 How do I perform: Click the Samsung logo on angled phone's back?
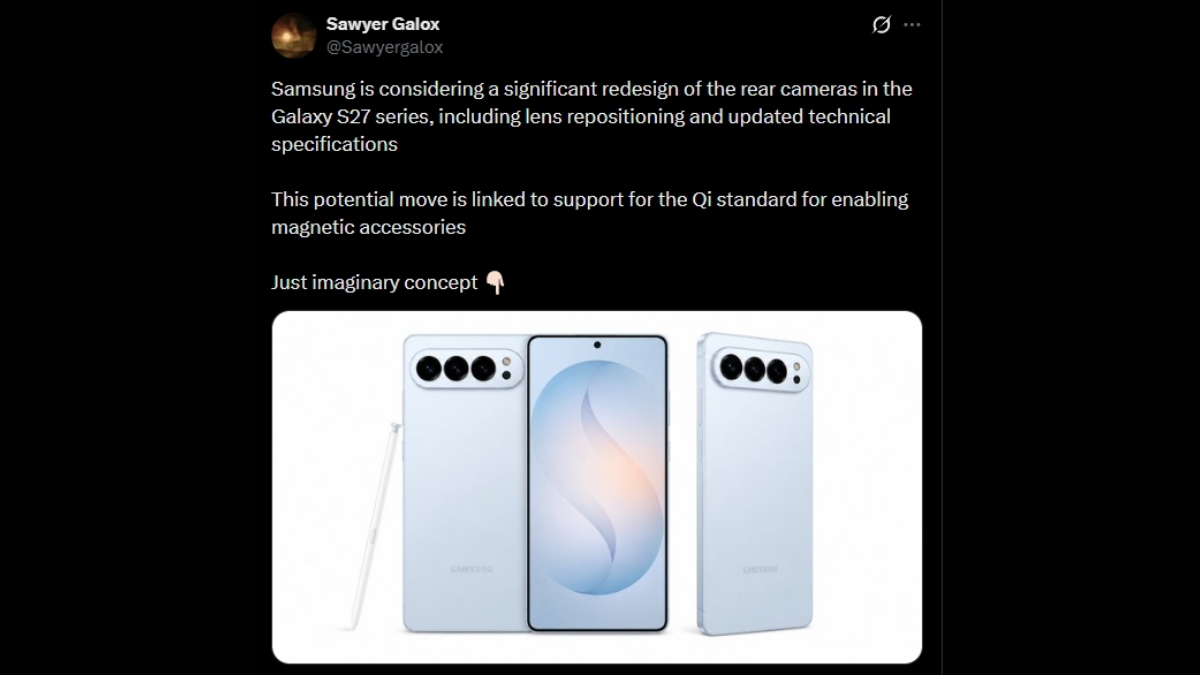[761, 569]
